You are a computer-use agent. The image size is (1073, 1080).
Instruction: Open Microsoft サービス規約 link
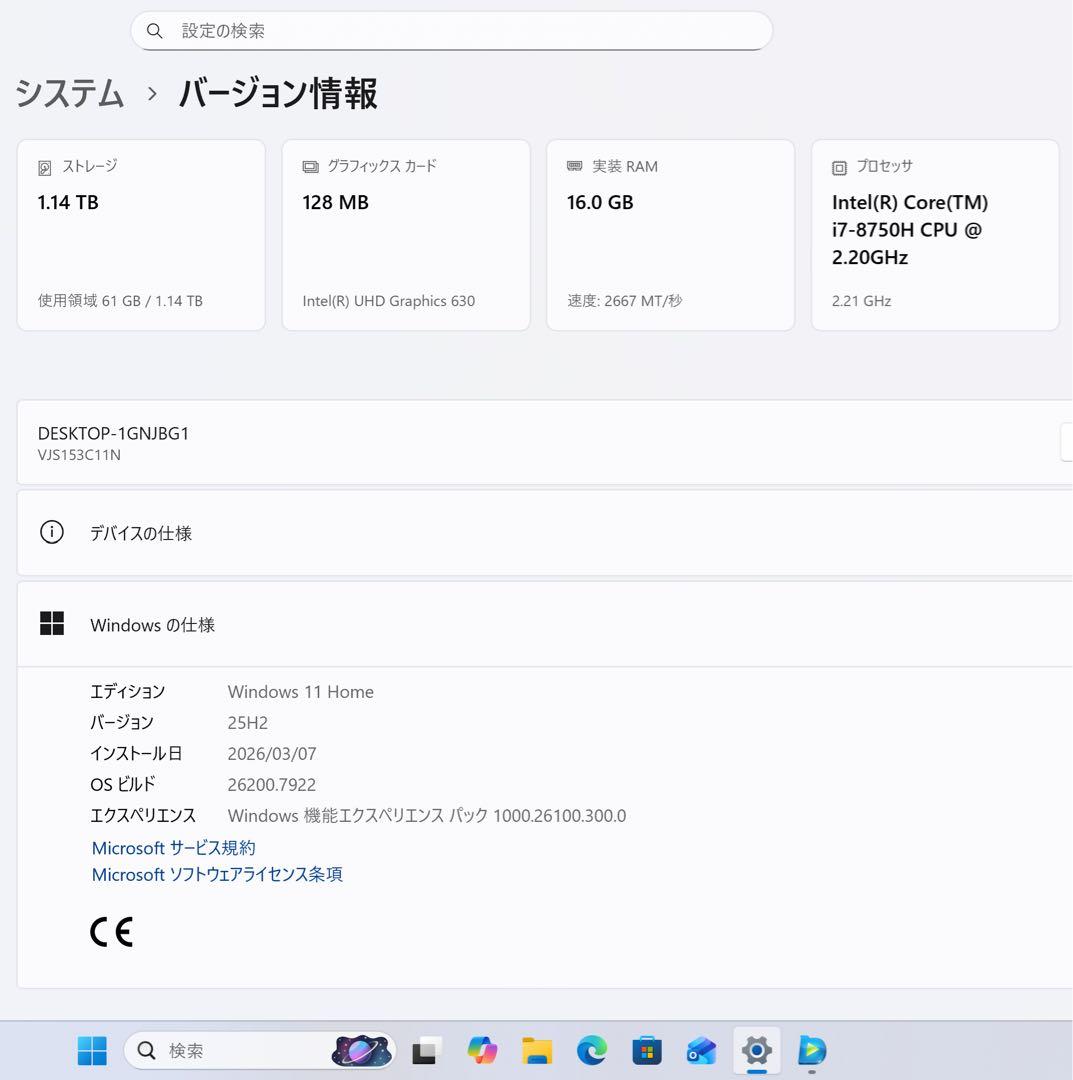point(174,848)
